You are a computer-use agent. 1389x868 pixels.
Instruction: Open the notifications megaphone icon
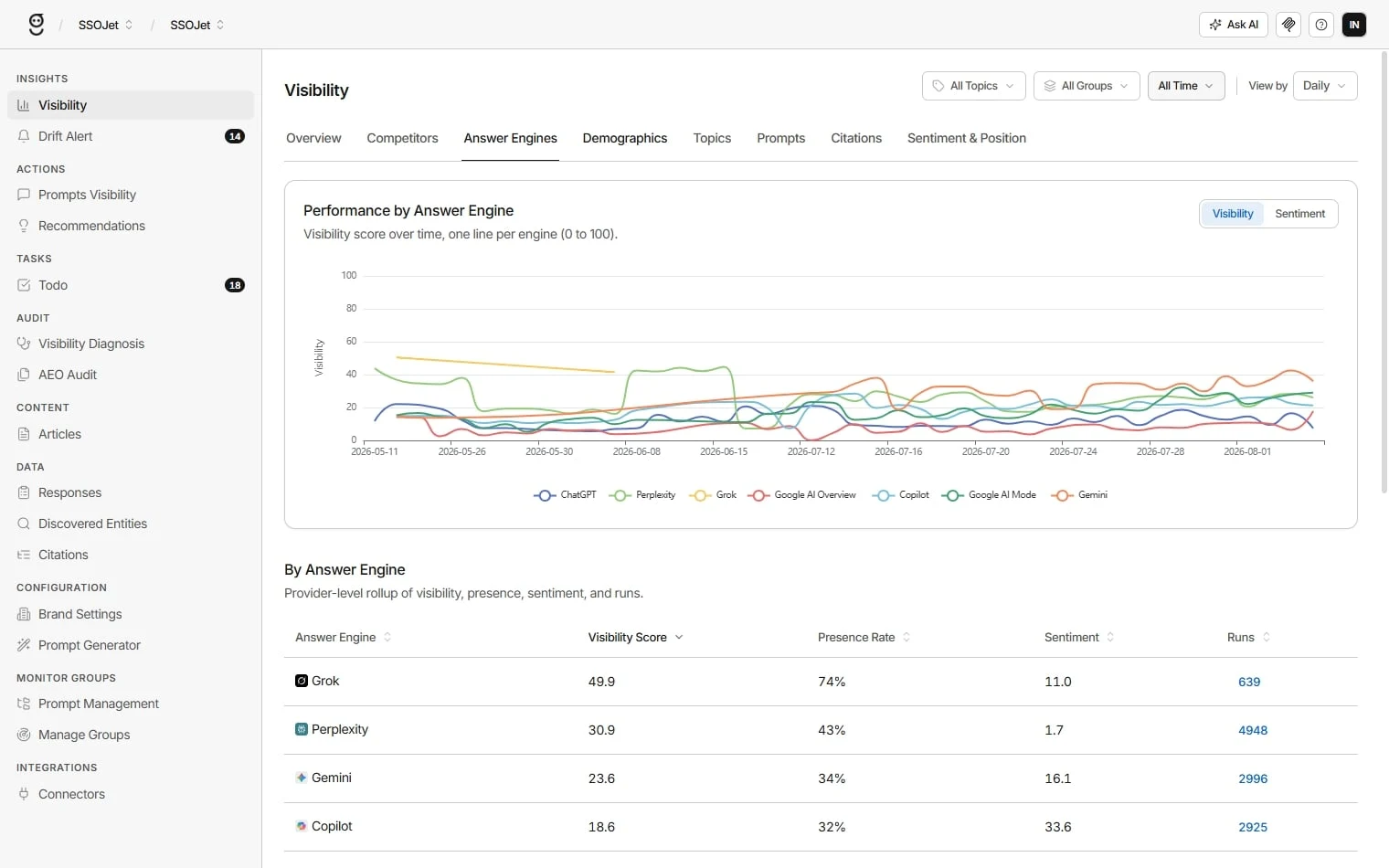coord(1288,25)
